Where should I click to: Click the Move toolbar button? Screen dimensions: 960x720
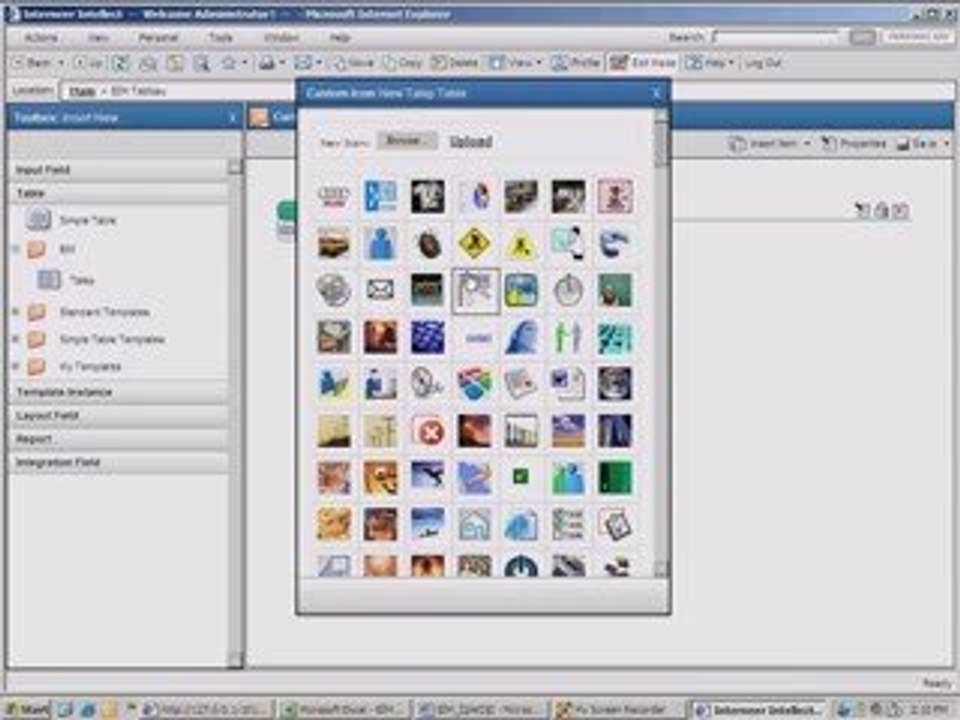[x=353, y=62]
